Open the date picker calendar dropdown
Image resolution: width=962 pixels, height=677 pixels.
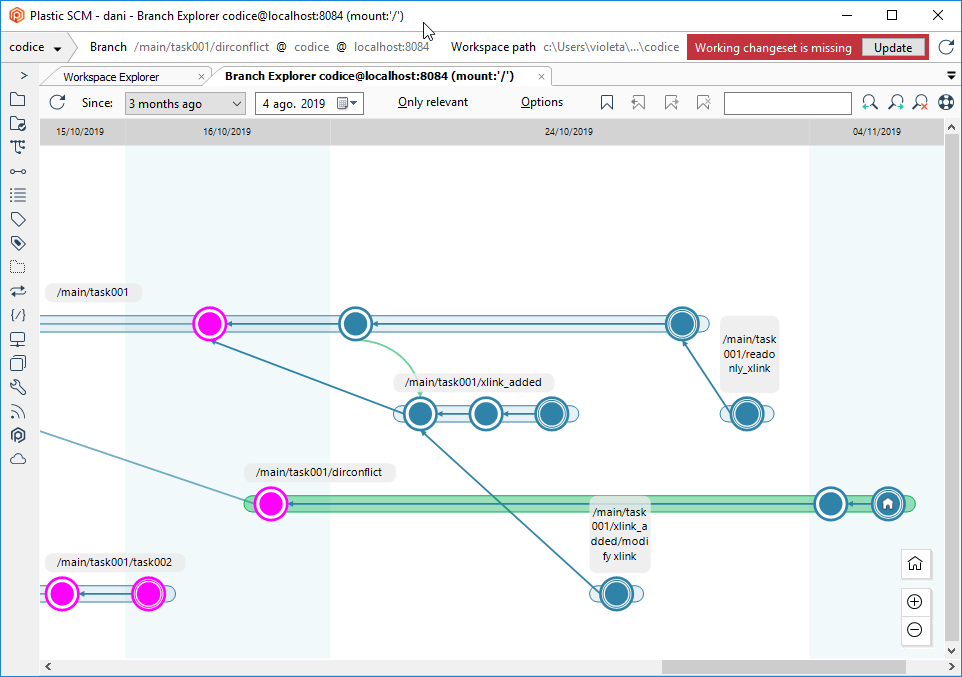point(348,103)
